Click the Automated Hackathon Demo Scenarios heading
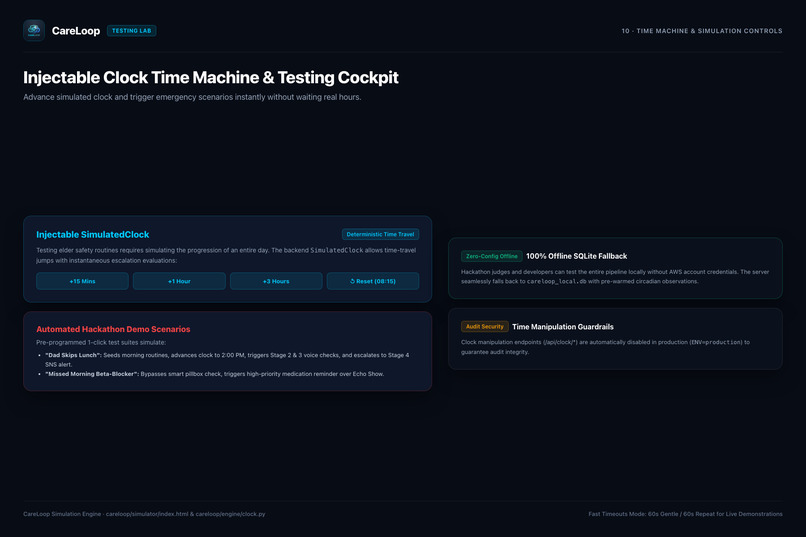Viewport: 806px width, 537px height. tap(113, 329)
